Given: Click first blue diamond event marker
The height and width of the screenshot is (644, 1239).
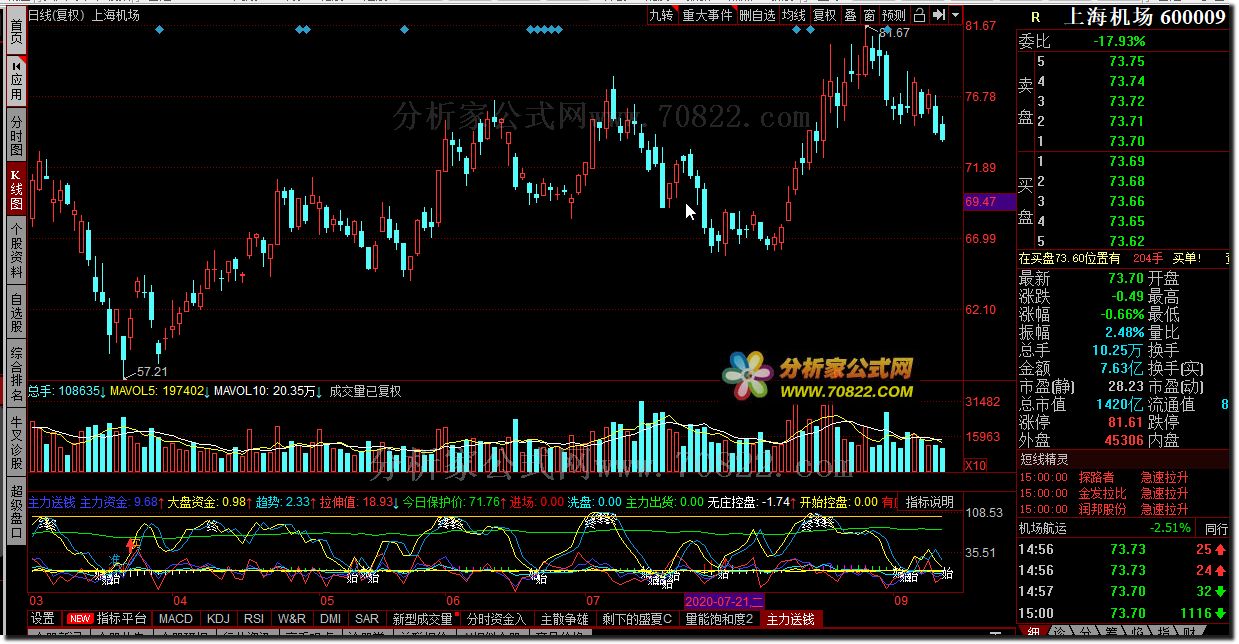Looking at the screenshot, I should point(159,30).
